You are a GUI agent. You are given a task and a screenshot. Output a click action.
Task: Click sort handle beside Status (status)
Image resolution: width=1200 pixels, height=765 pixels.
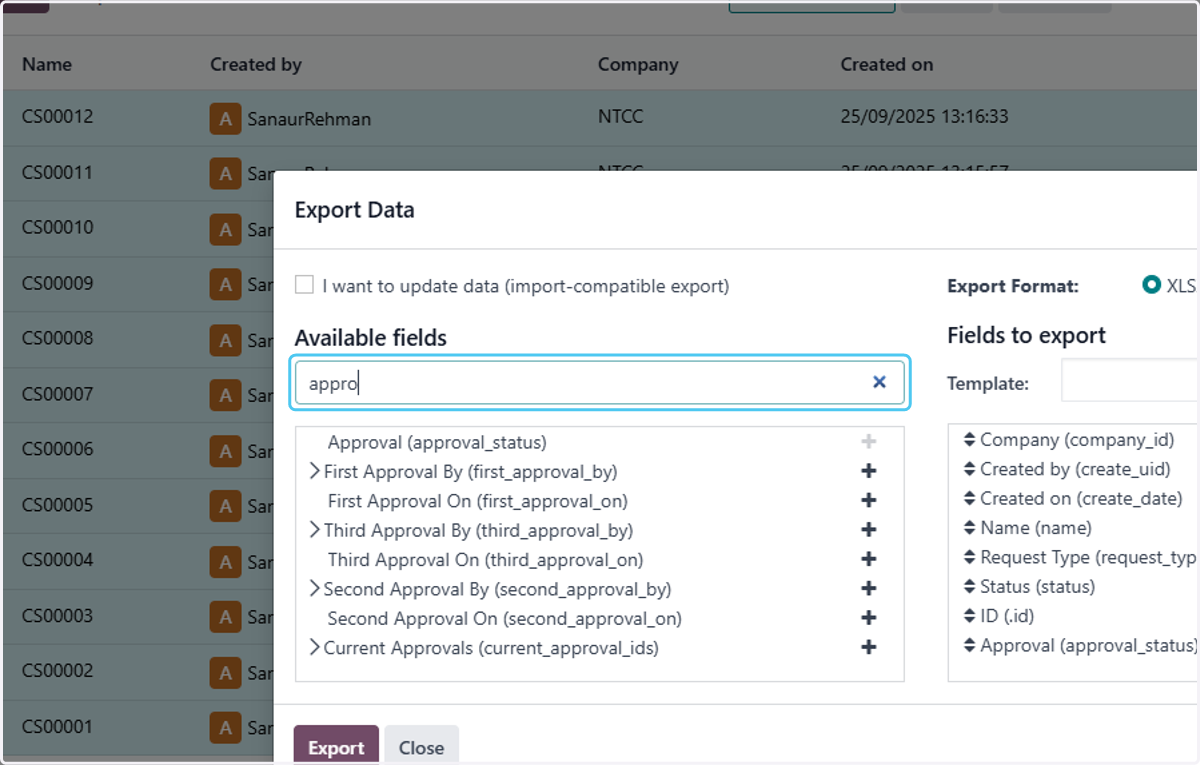[x=969, y=587]
